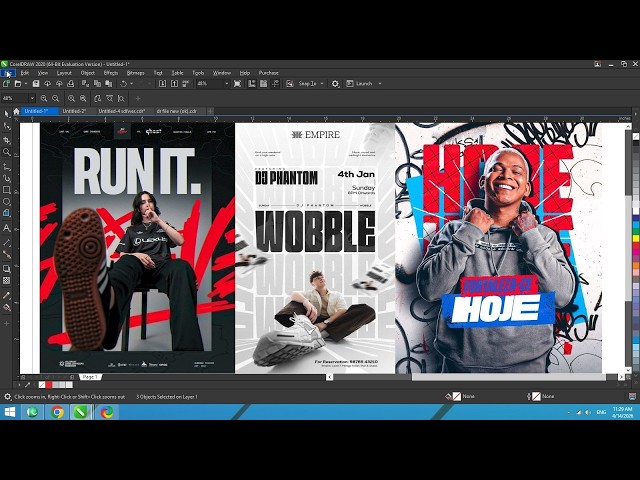Screen dimensions: 640x480
Task: Open the Layout menu
Action: pyautogui.click(x=64, y=73)
